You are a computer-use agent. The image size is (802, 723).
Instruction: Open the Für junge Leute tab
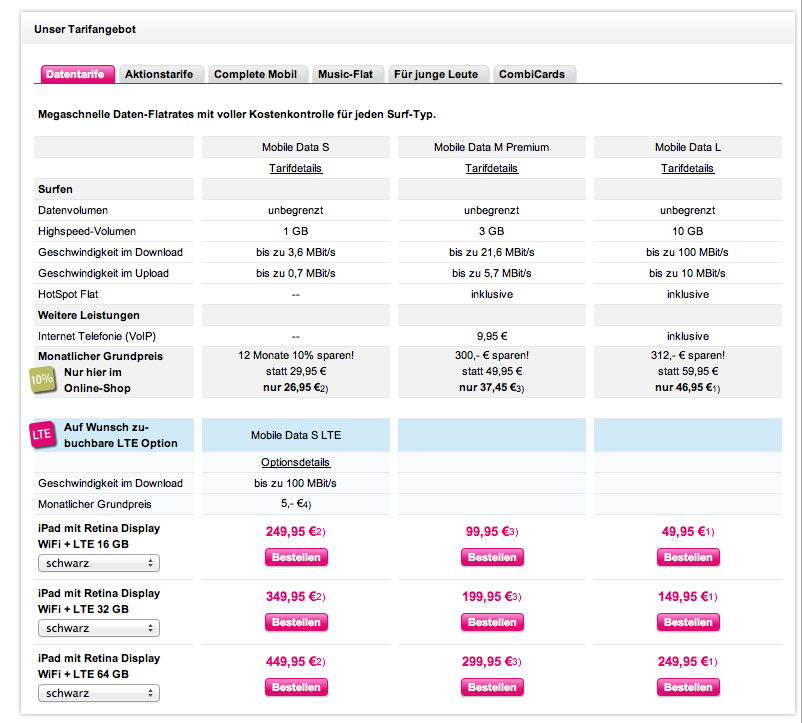(x=437, y=74)
